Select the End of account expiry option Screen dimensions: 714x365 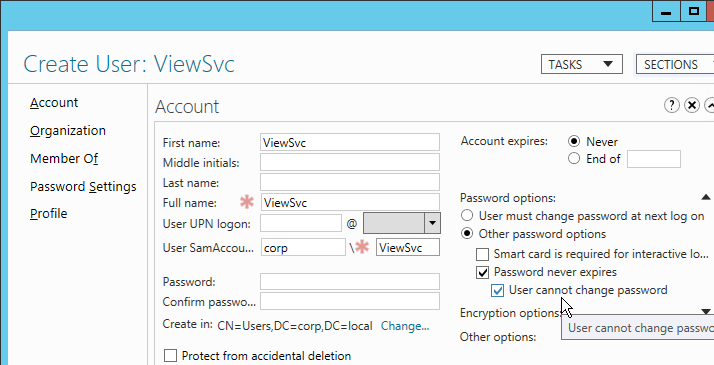(574, 159)
